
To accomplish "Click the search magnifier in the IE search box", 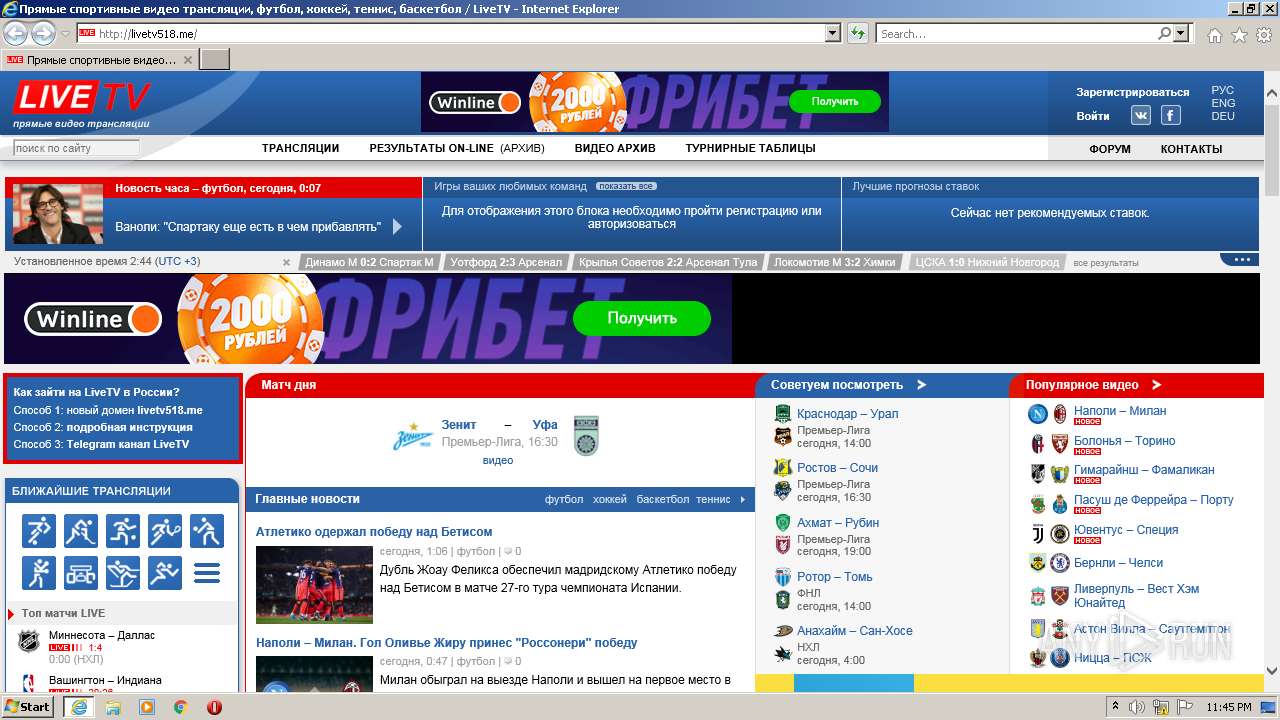I will point(1165,33).
